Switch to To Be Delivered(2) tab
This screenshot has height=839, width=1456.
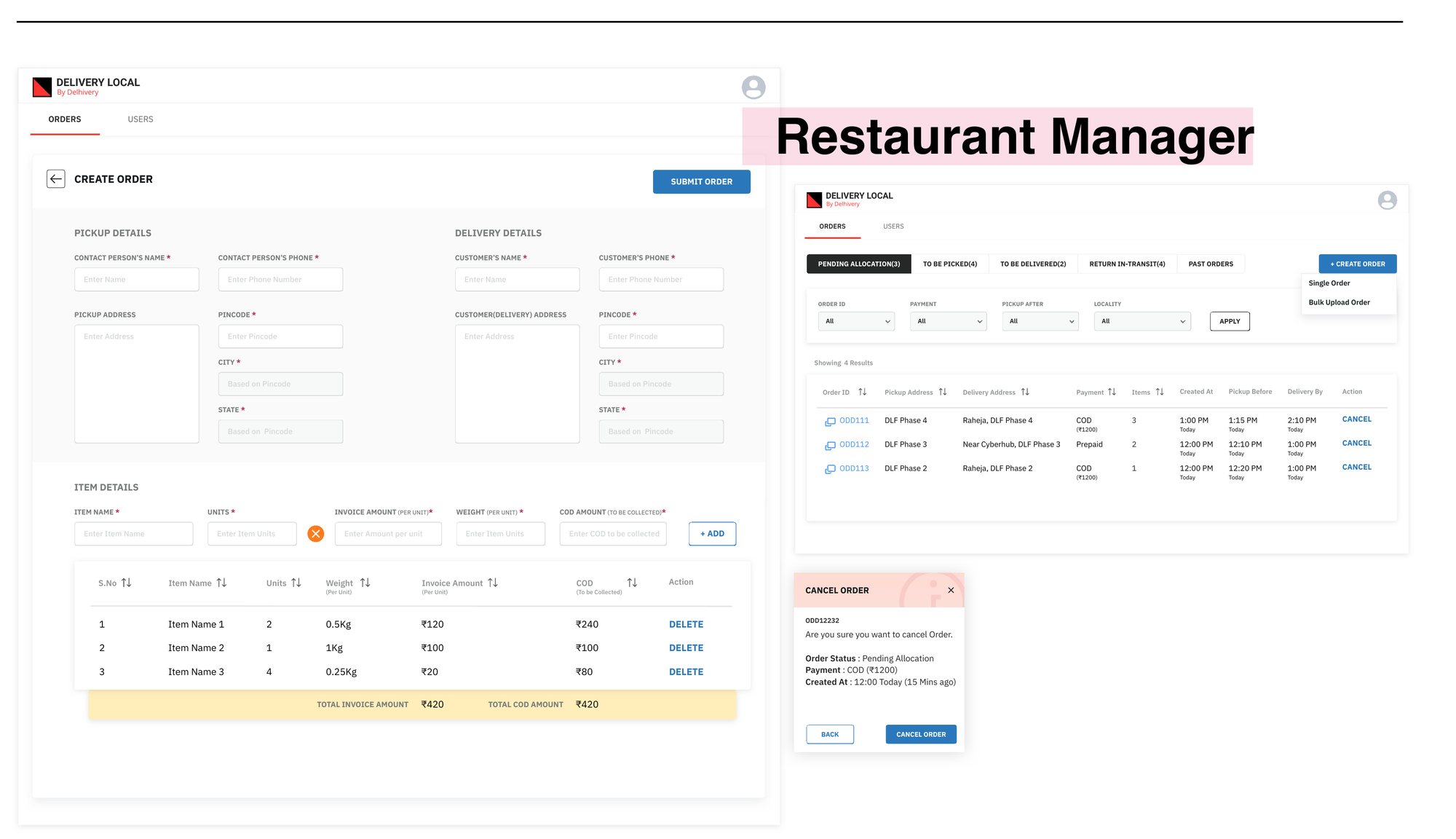click(1033, 264)
